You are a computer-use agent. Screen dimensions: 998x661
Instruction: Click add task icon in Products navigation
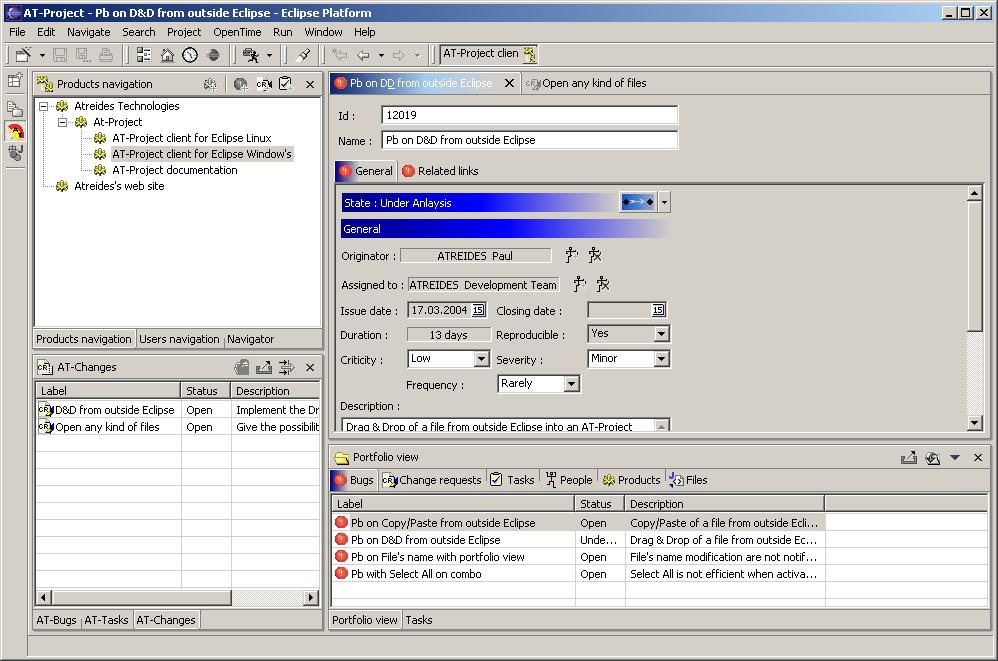(x=286, y=83)
